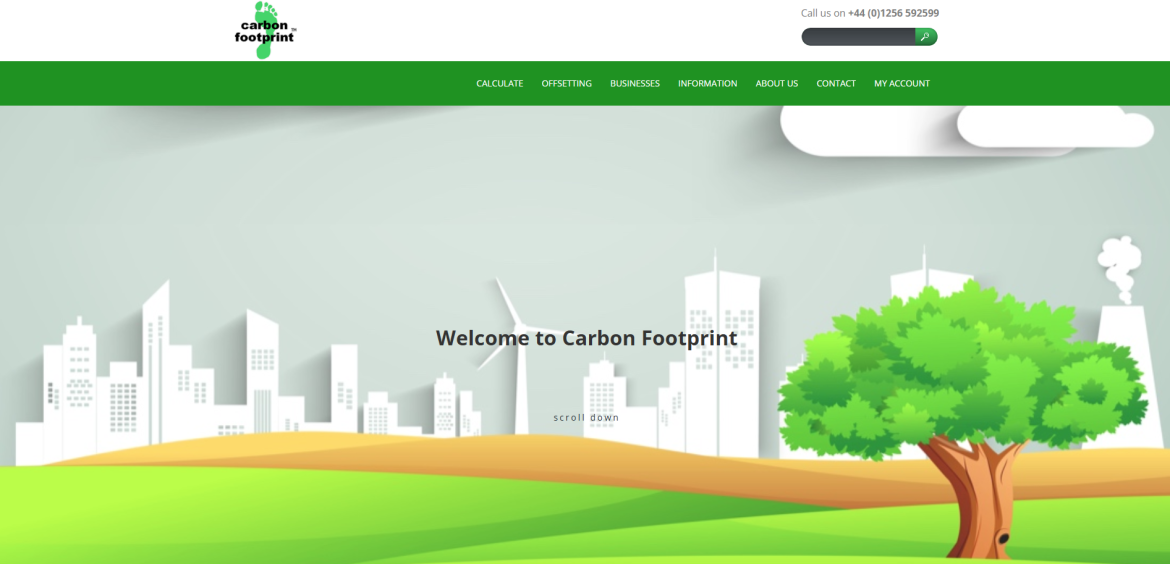Focus the site search input field
1170x564 pixels.
[858, 37]
